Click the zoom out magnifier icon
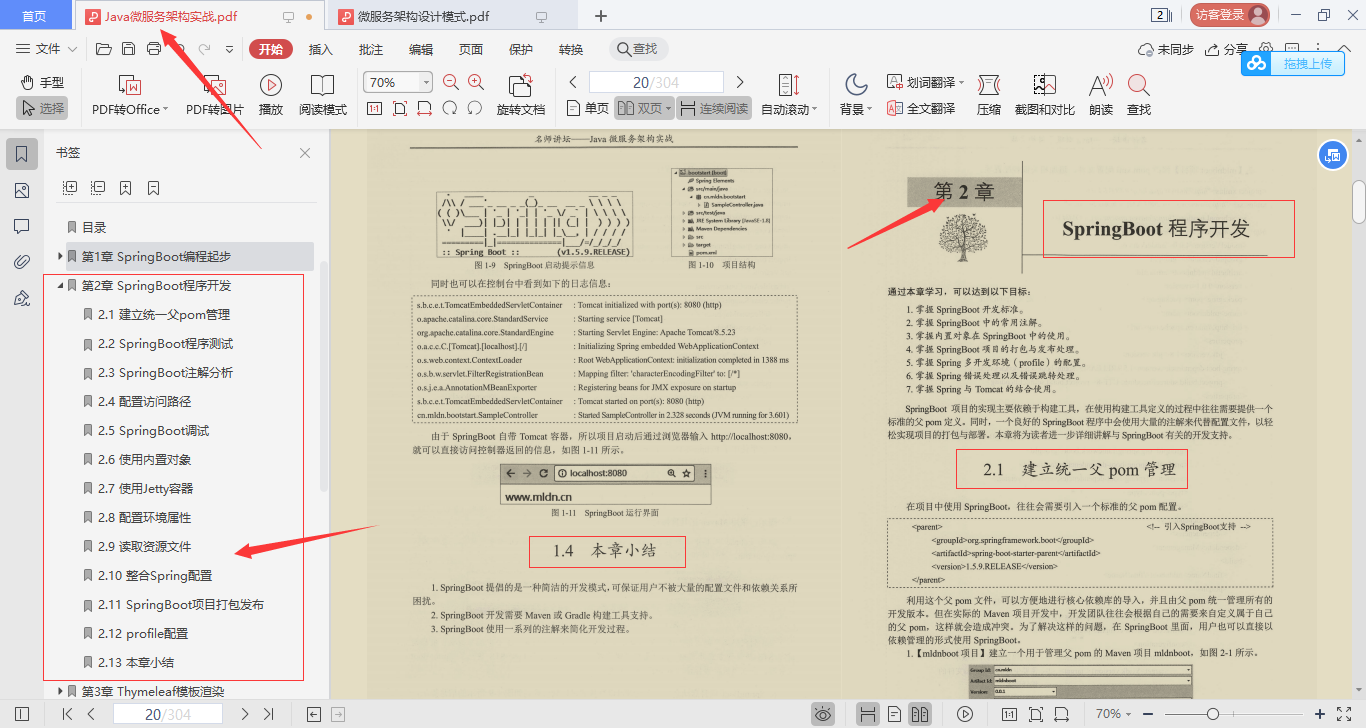This screenshot has height=728, width=1366. 451,82
